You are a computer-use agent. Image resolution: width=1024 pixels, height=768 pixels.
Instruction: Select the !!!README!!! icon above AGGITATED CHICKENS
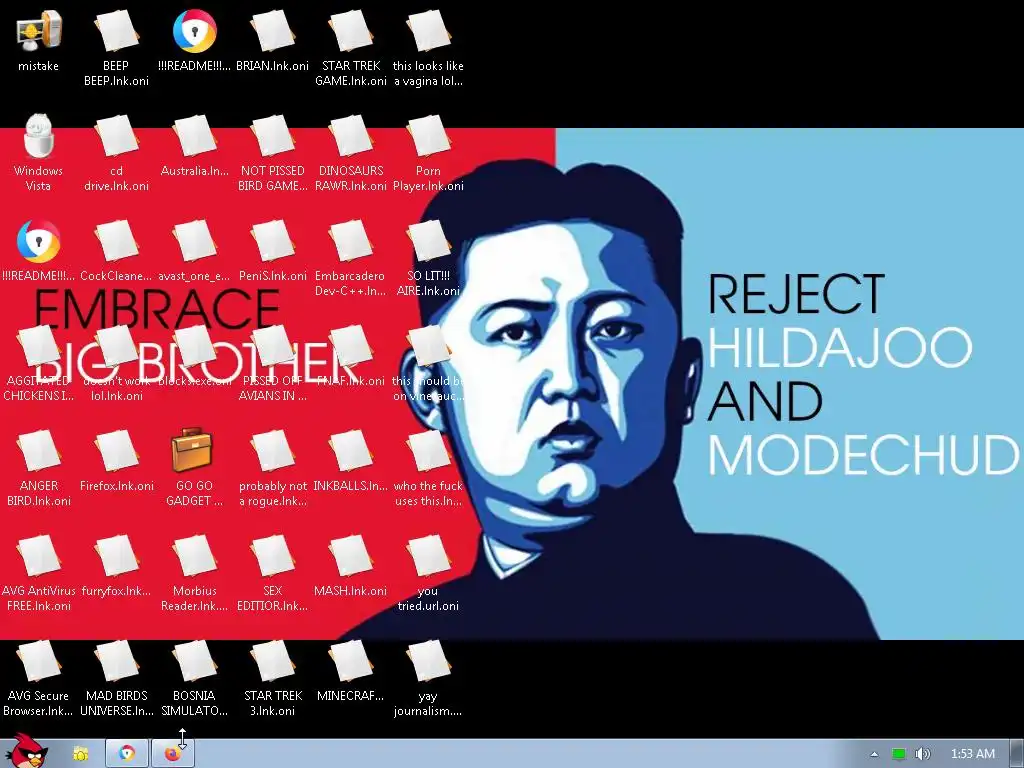(39, 242)
